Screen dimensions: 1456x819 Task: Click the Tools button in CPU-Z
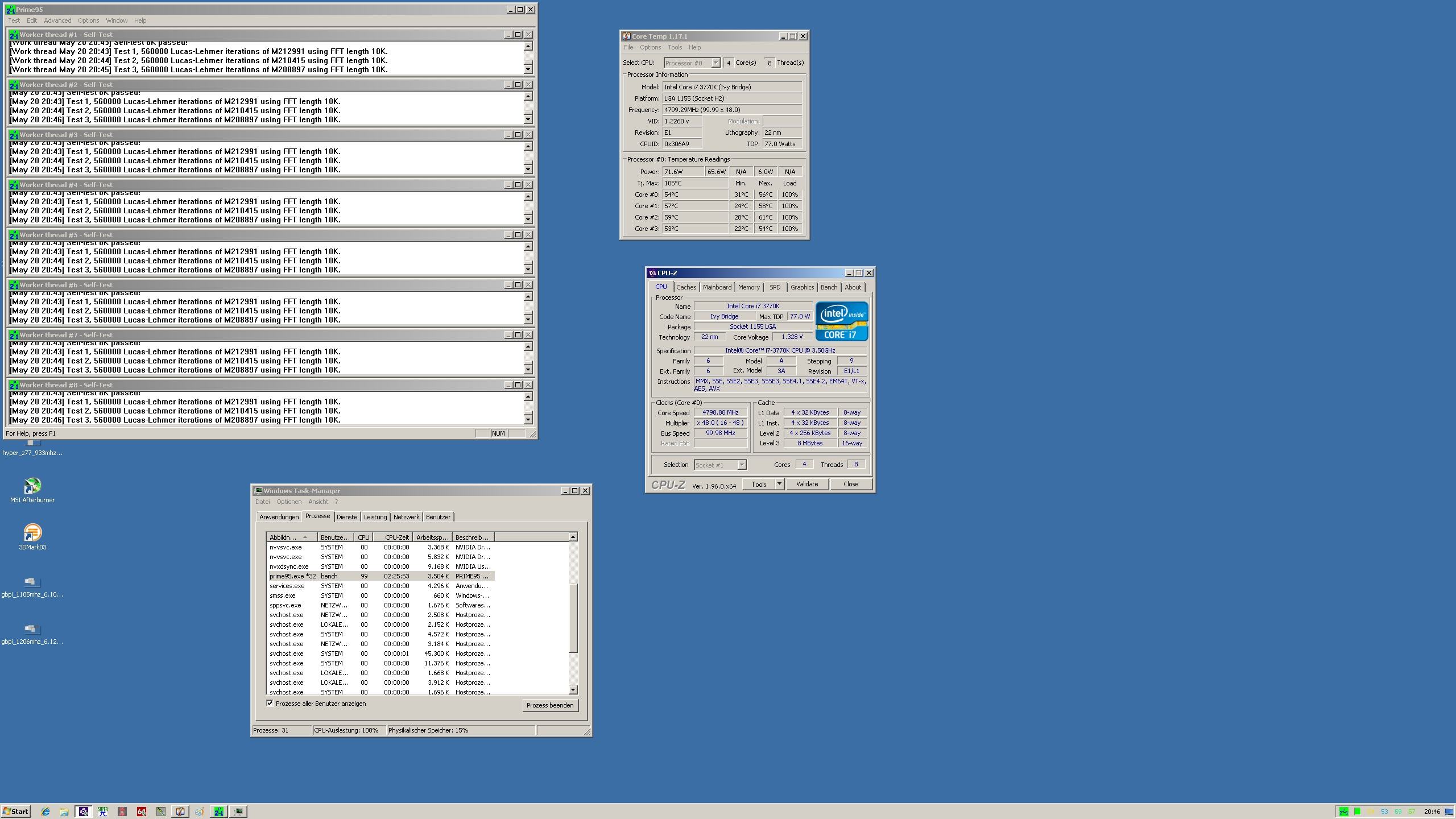759,484
